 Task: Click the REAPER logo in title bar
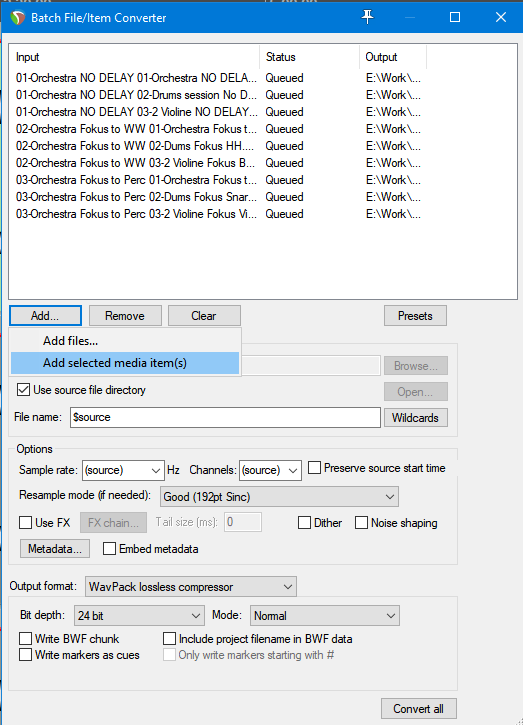(x=18, y=18)
